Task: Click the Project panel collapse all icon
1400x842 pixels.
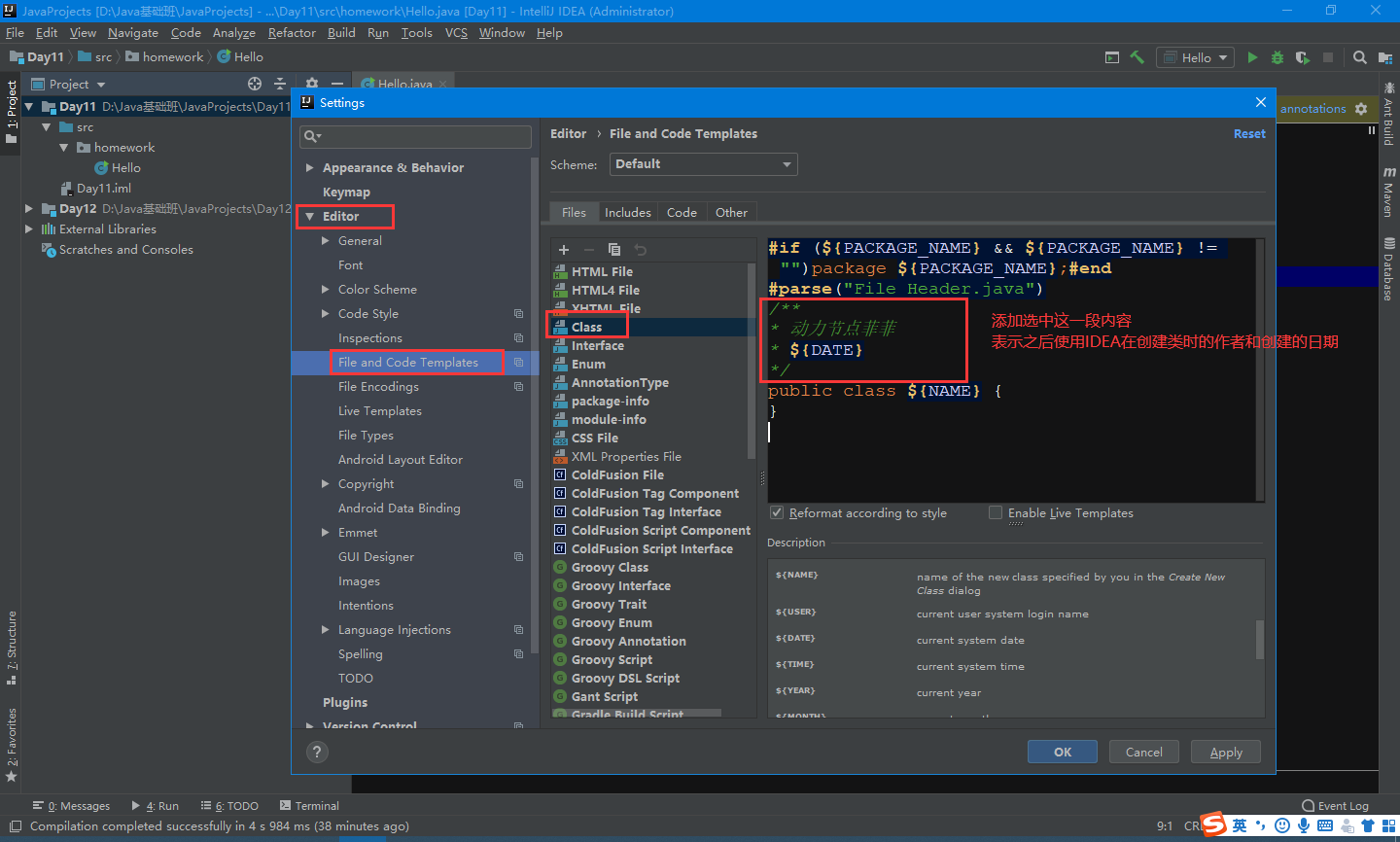Action: (280, 84)
